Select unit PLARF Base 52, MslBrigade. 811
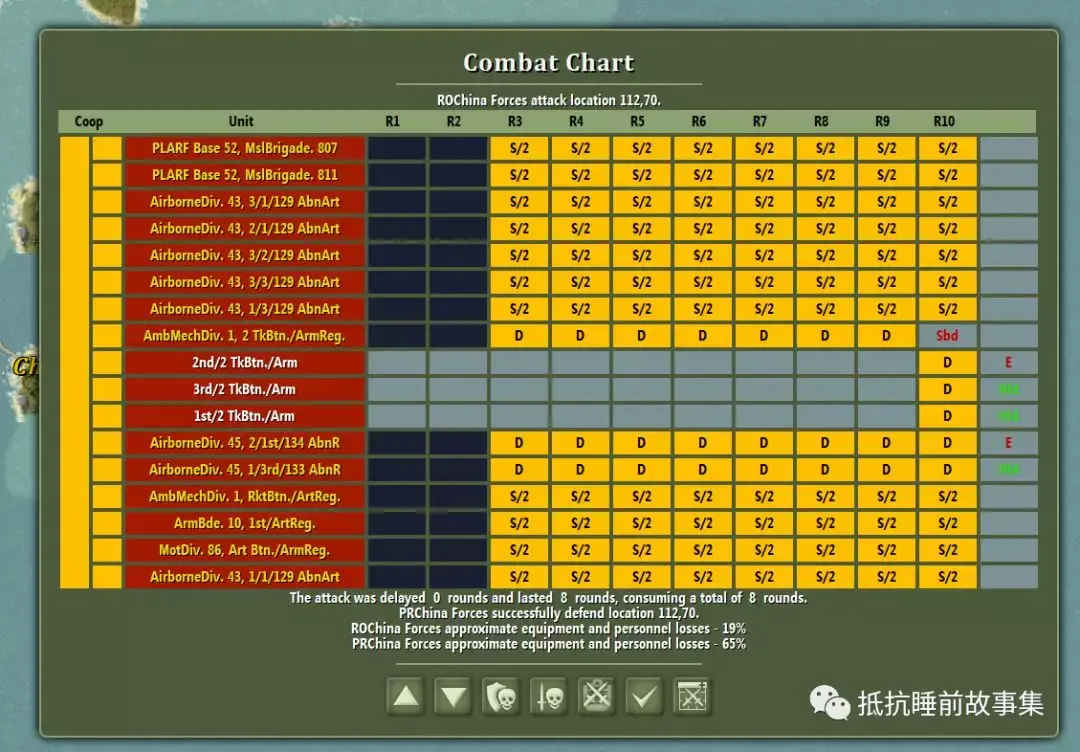Screen dimensions: 1080x752 tap(245, 175)
